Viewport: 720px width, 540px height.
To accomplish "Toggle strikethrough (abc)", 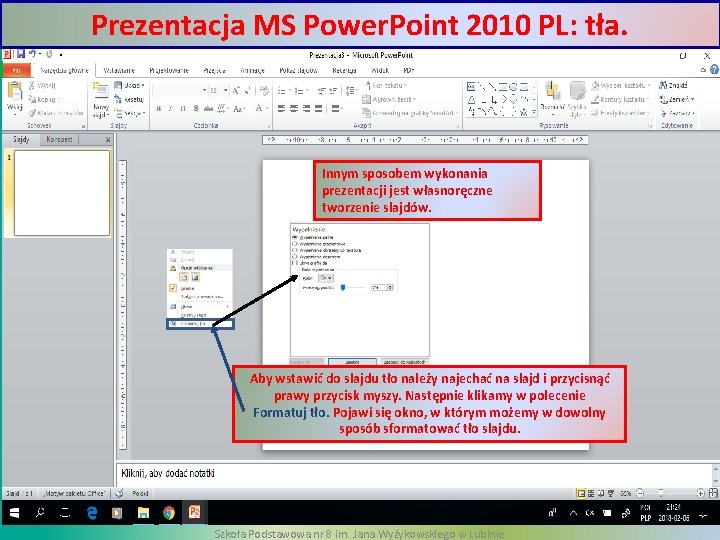I will 208,108.
